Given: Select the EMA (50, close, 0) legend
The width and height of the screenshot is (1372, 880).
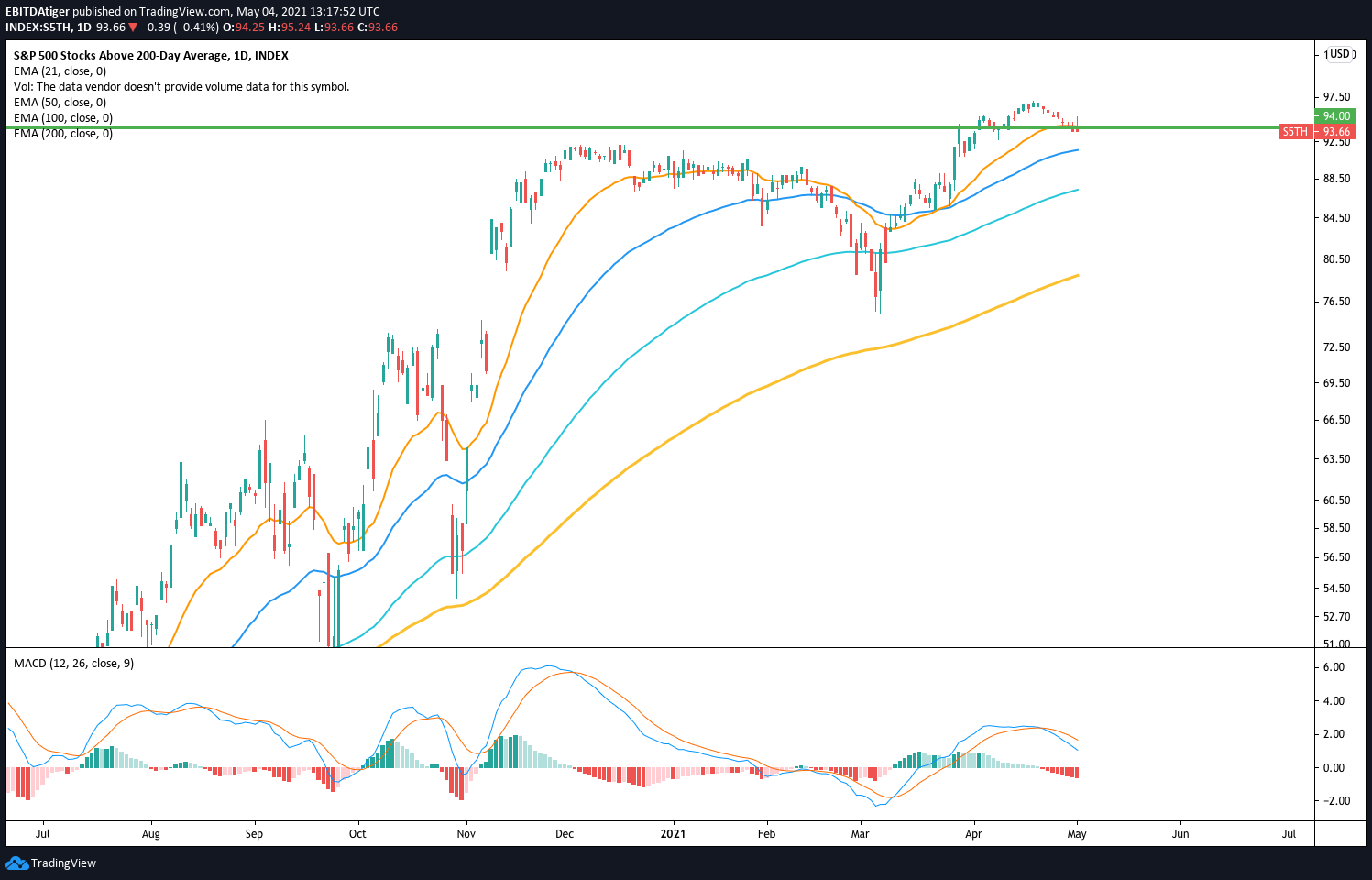Looking at the screenshot, I should (x=60, y=103).
